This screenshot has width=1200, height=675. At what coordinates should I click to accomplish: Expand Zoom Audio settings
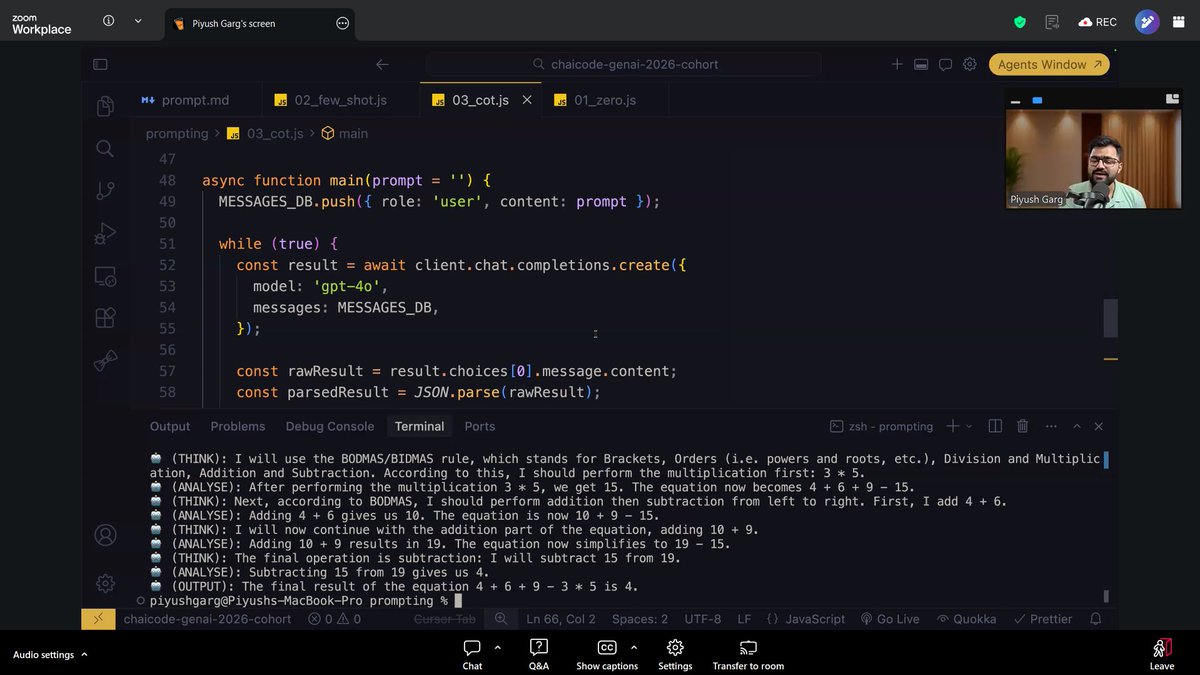tap(50, 655)
